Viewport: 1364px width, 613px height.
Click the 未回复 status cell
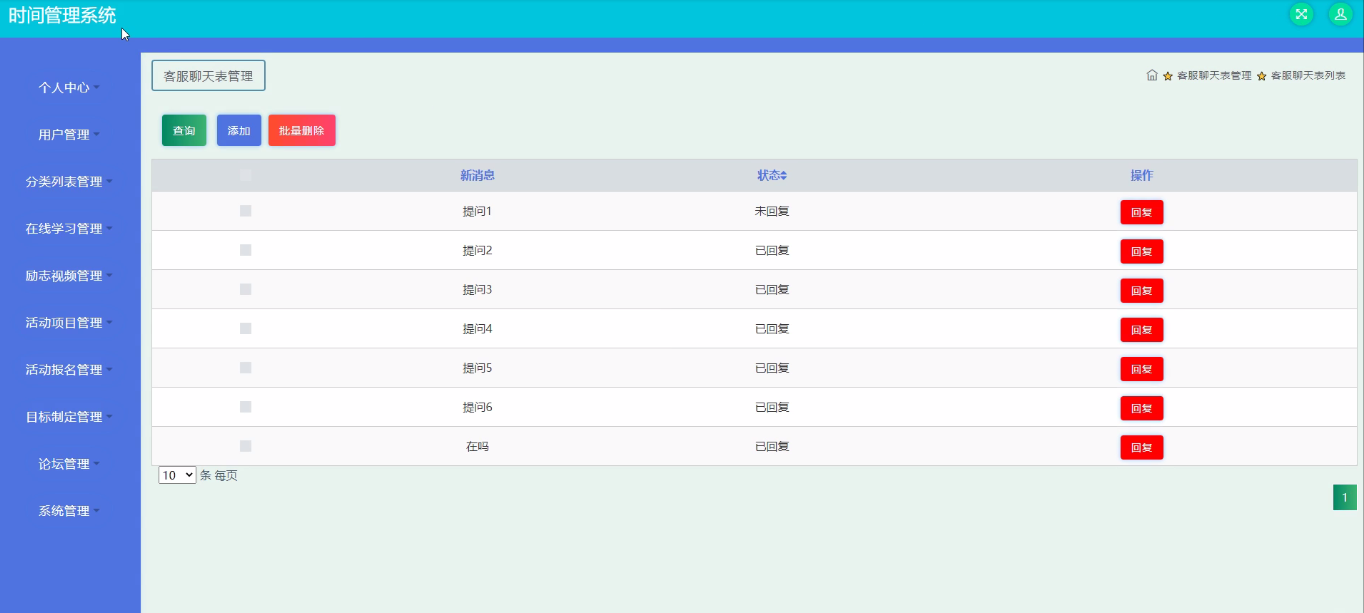[772, 211]
